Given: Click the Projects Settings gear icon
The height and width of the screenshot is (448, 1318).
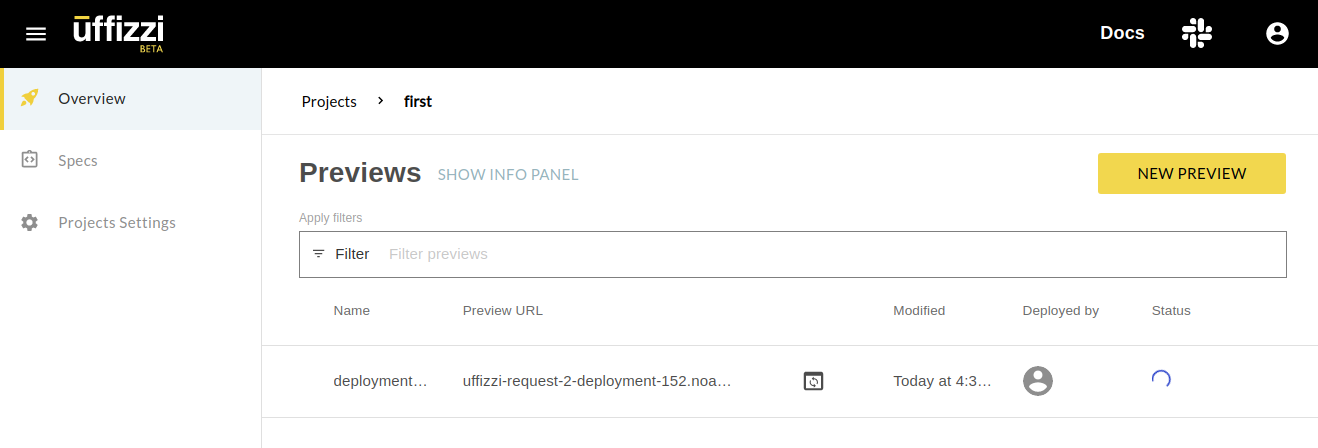Looking at the screenshot, I should pyautogui.click(x=30, y=222).
